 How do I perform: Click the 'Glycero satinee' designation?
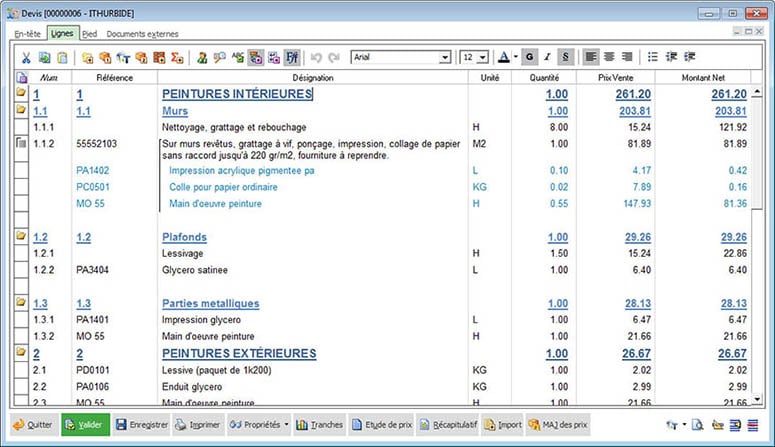(195, 270)
